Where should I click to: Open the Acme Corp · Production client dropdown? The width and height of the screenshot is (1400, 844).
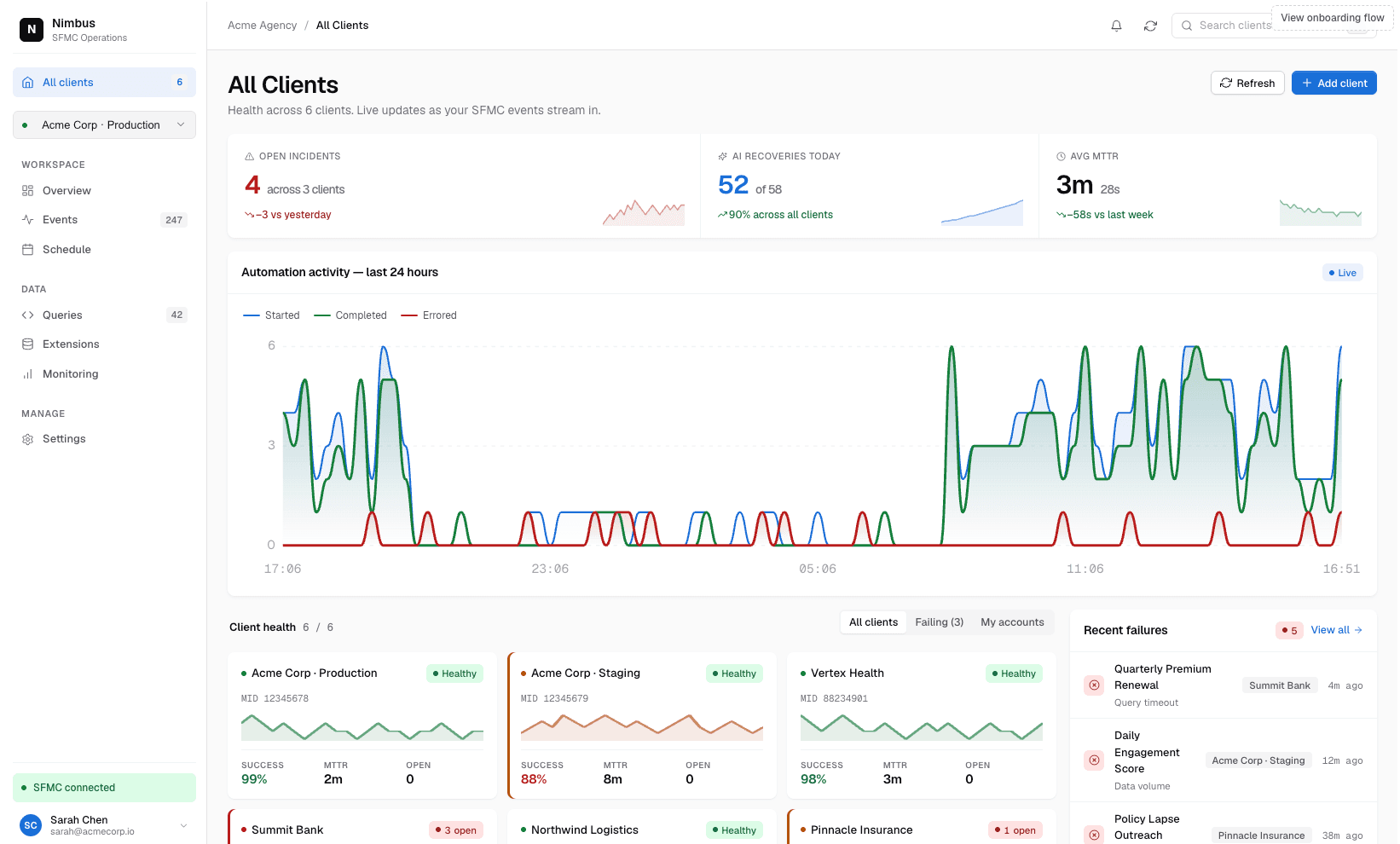point(104,125)
